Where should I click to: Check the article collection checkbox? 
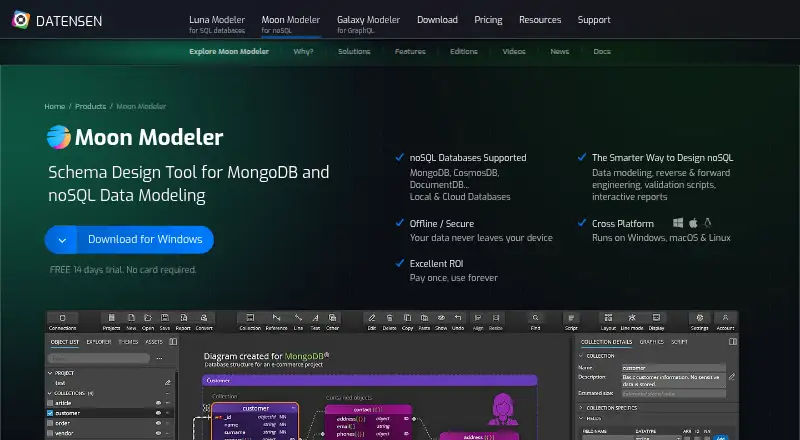point(50,403)
